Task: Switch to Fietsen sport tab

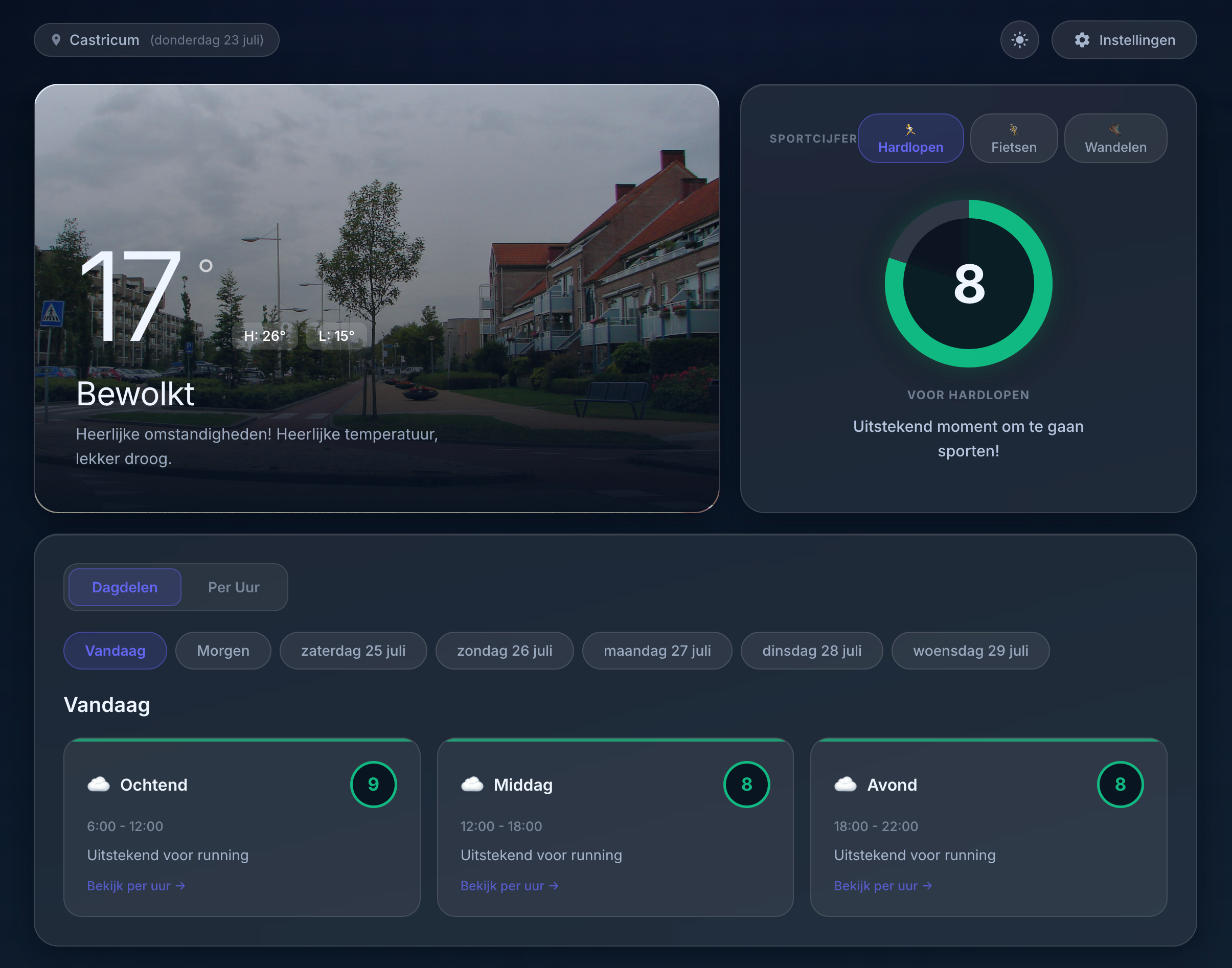Action: click(x=1014, y=139)
